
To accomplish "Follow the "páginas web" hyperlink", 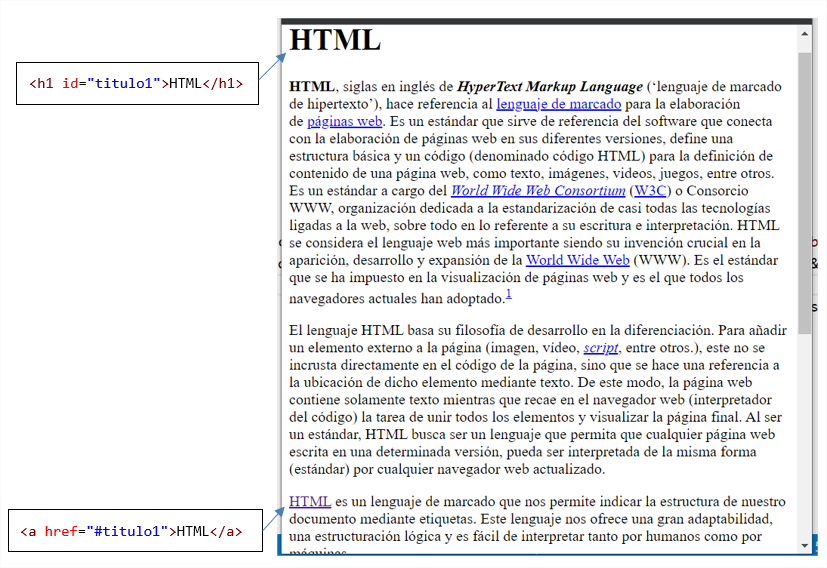I will pos(345,121).
